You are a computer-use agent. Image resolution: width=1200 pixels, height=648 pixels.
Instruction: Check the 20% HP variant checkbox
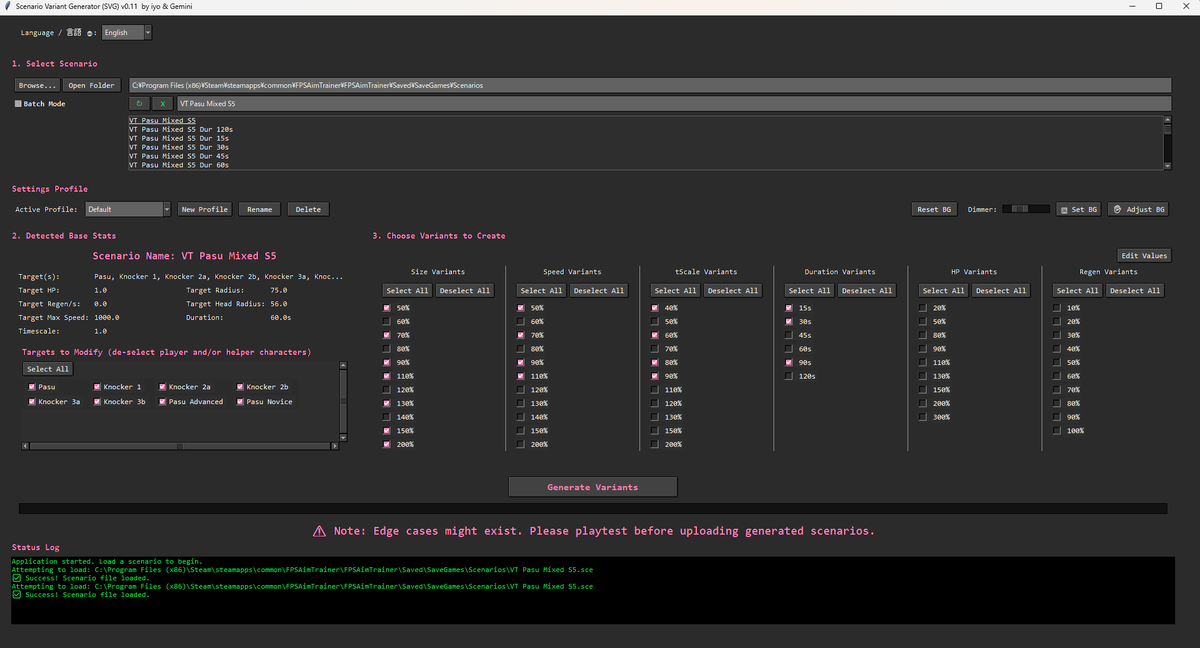pyautogui.click(x=923, y=308)
